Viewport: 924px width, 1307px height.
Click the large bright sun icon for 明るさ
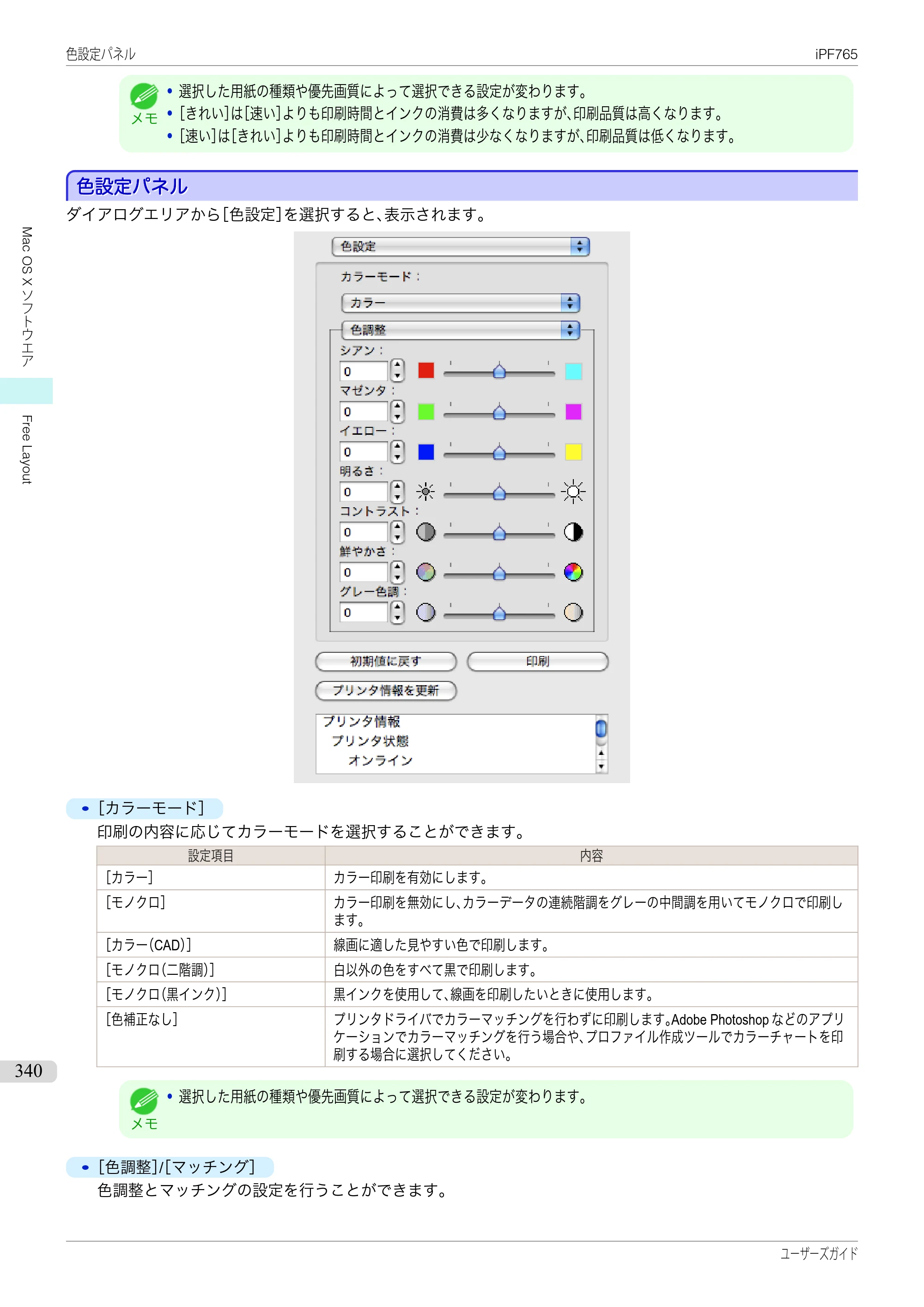pos(573,491)
